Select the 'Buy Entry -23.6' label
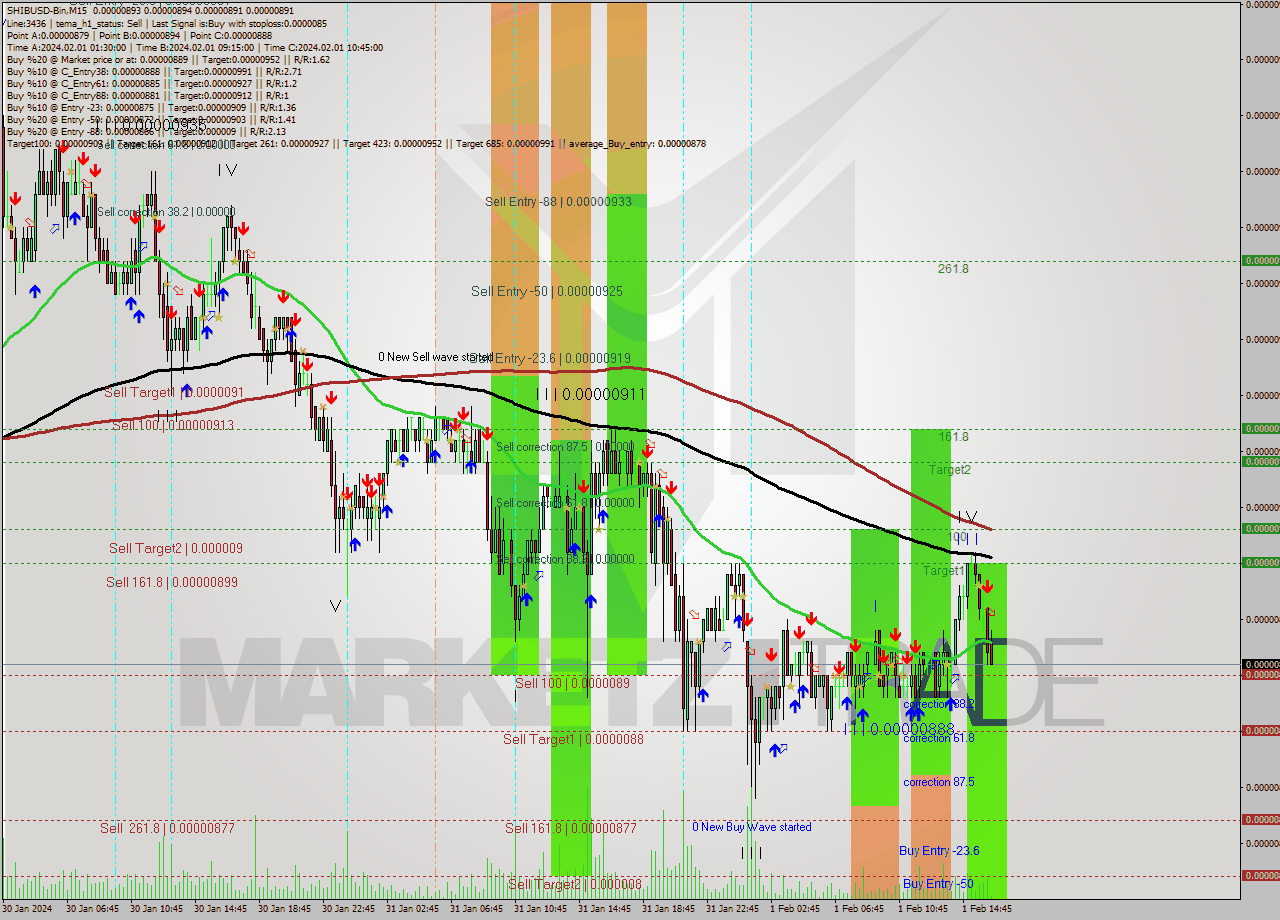The image size is (1280, 920). point(939,851)
